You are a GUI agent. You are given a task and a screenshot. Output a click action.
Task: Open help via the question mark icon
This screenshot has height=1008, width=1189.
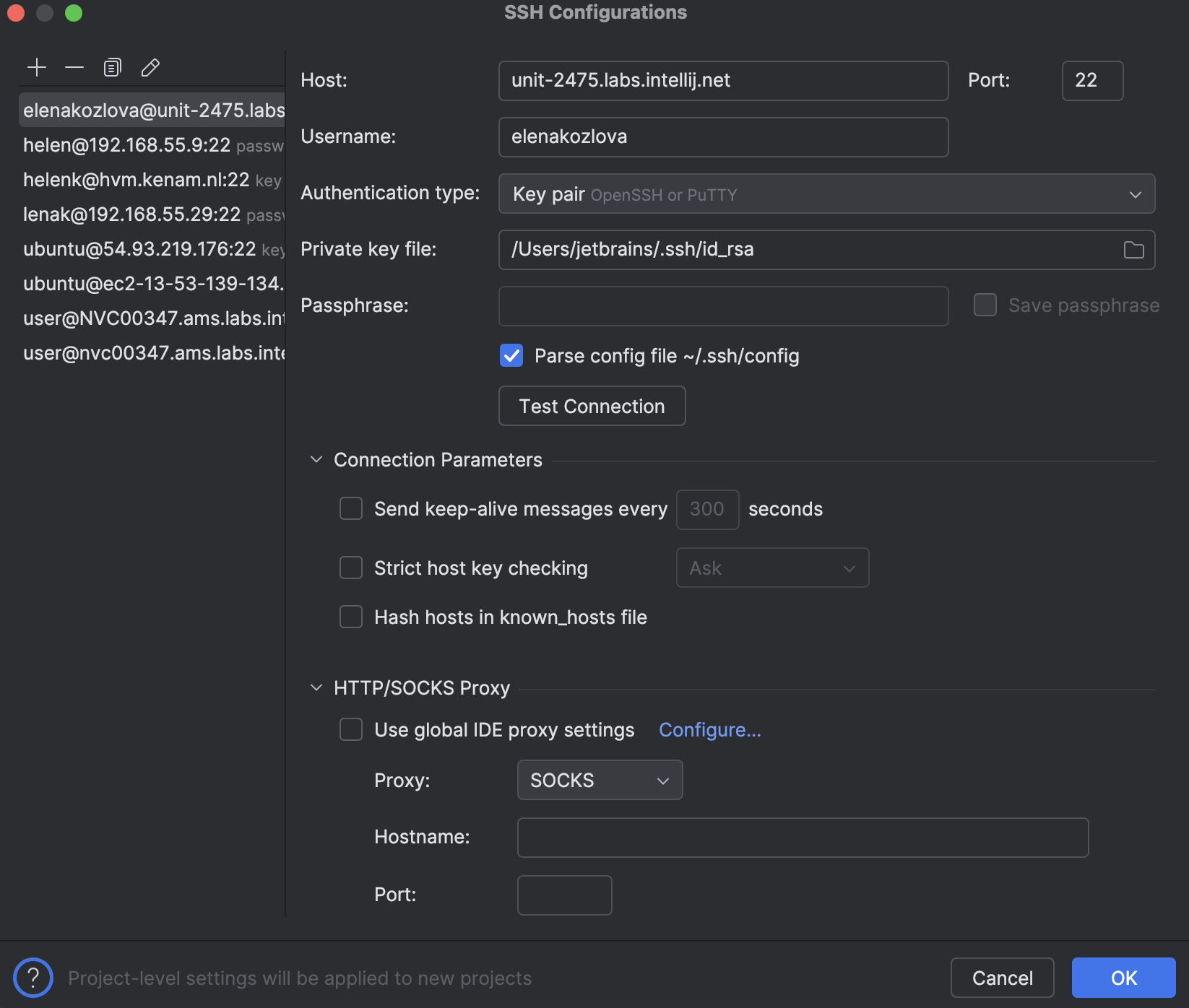tap(33, 978)
